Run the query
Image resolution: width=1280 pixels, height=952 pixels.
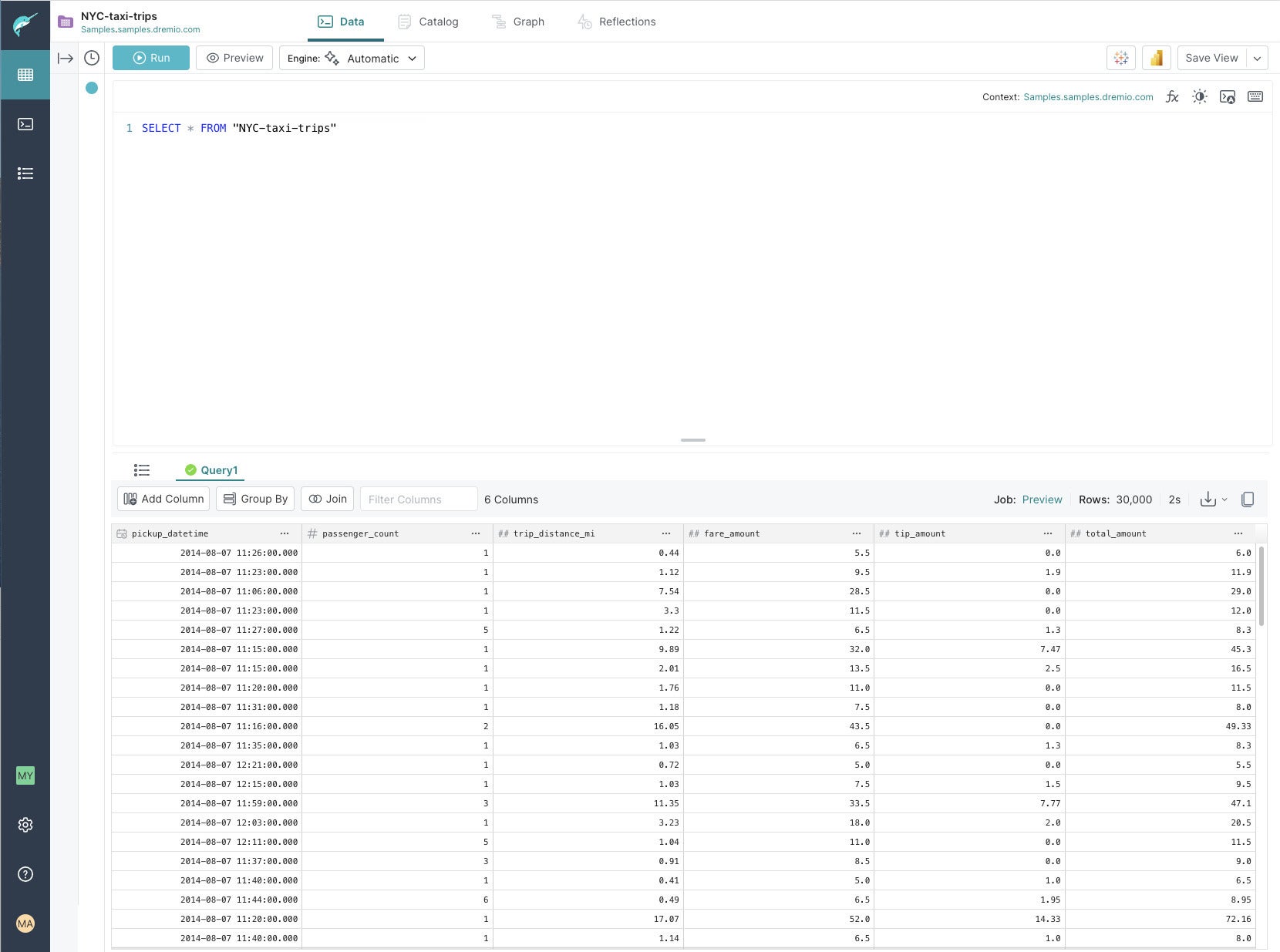pos(151,58)
